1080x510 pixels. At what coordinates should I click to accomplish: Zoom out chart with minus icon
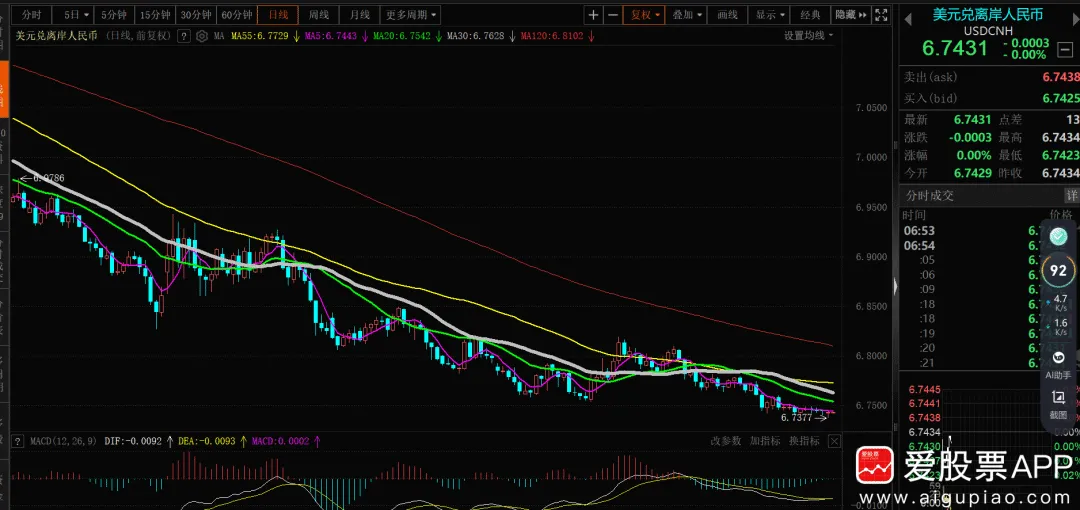click(x=612, y=14)
